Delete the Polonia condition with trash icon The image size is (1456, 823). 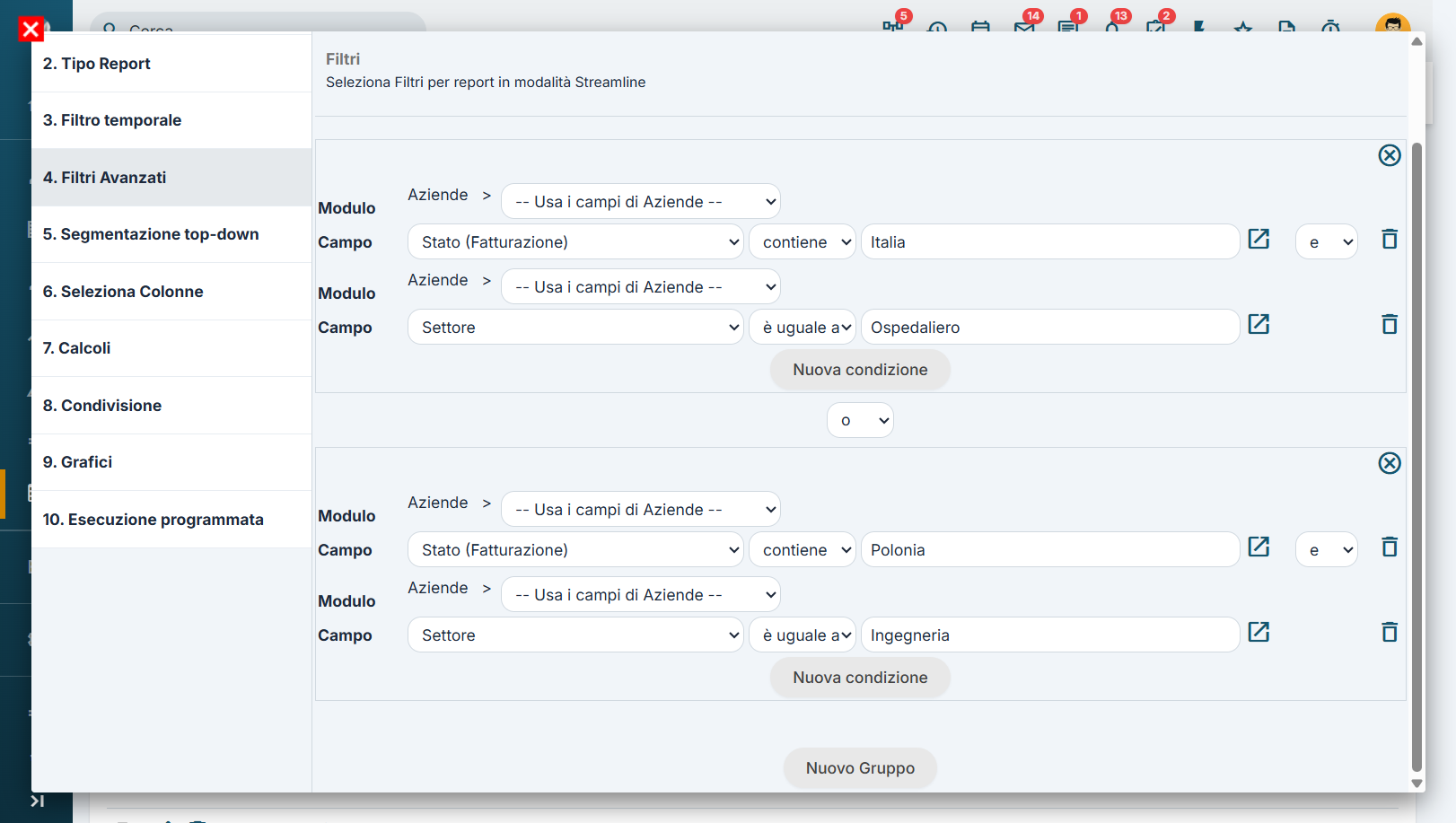click(1390, 547)
